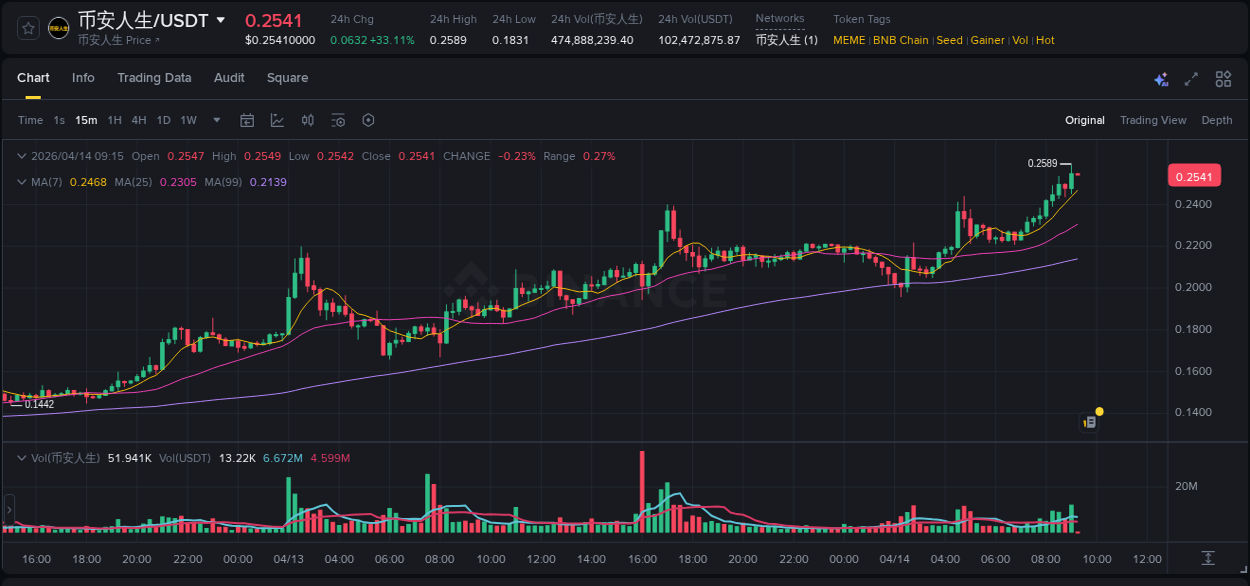This screenshot has width=1250, height=586.
Task: Open the extra timeframes dropdown arrow
Action: (x=215, y=120)
